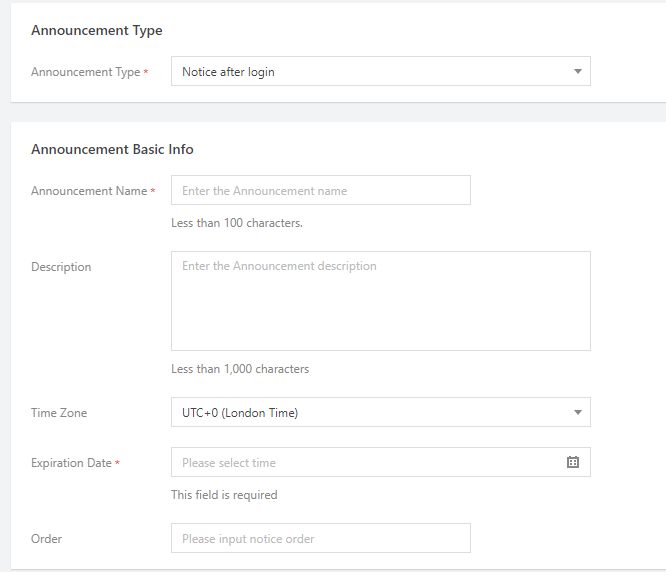This screenshot has height=572, width=666.
Task: Click the 'Announcement Name' field label
Action: click(89, 191)
